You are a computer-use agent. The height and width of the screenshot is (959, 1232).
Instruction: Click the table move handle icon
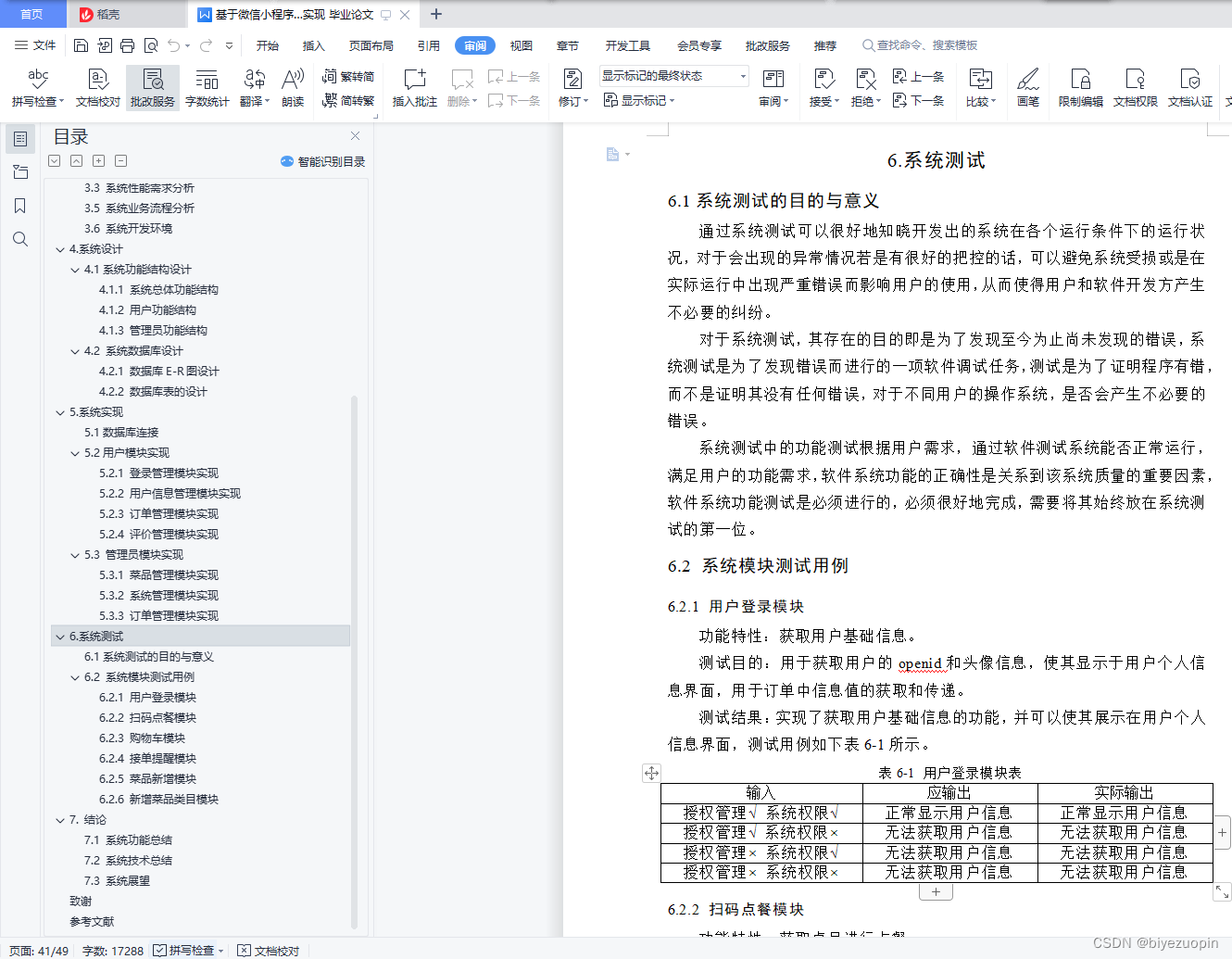tap(651, 773)
